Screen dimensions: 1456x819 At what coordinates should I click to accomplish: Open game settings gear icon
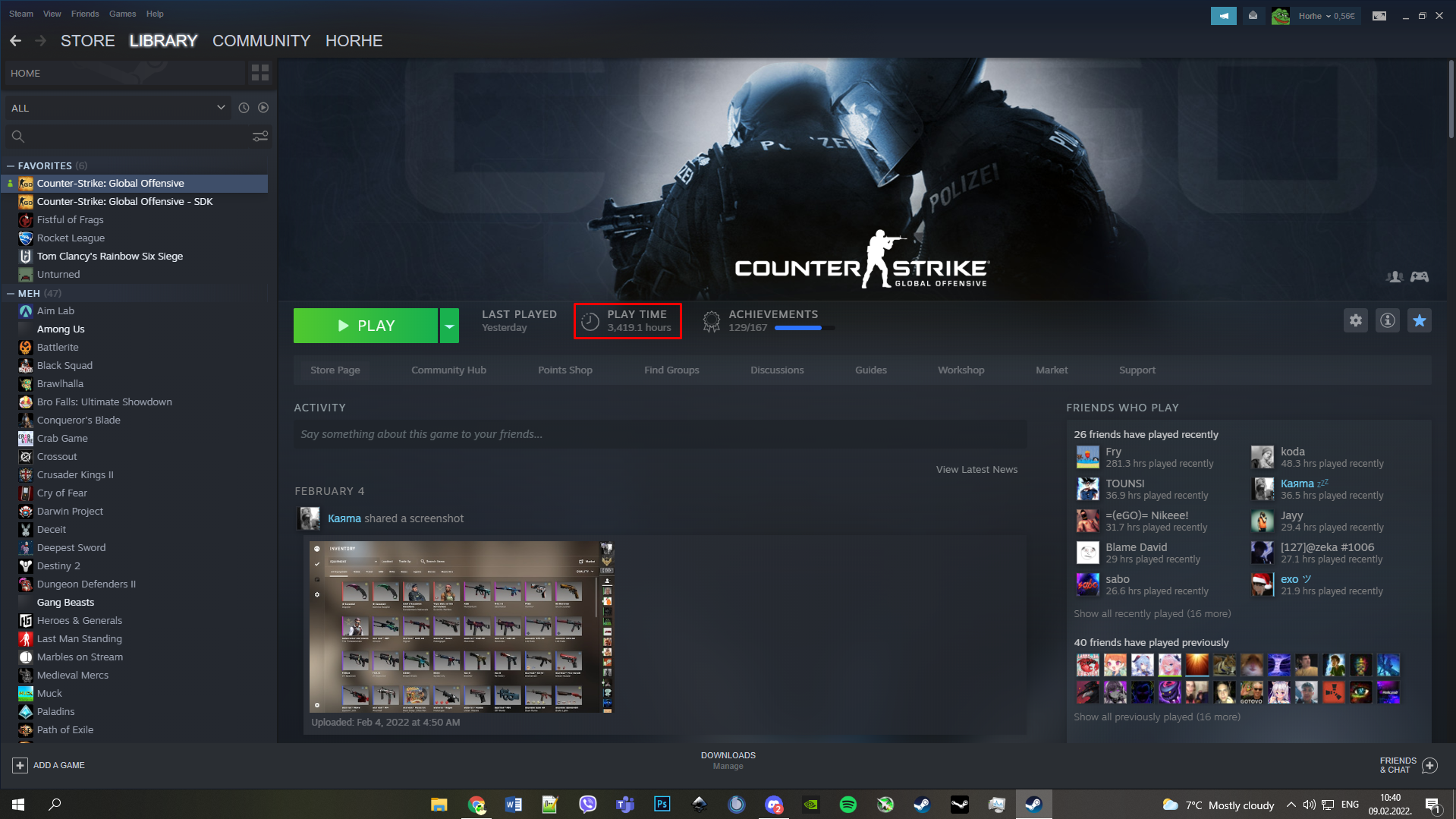click(1356, 320)
